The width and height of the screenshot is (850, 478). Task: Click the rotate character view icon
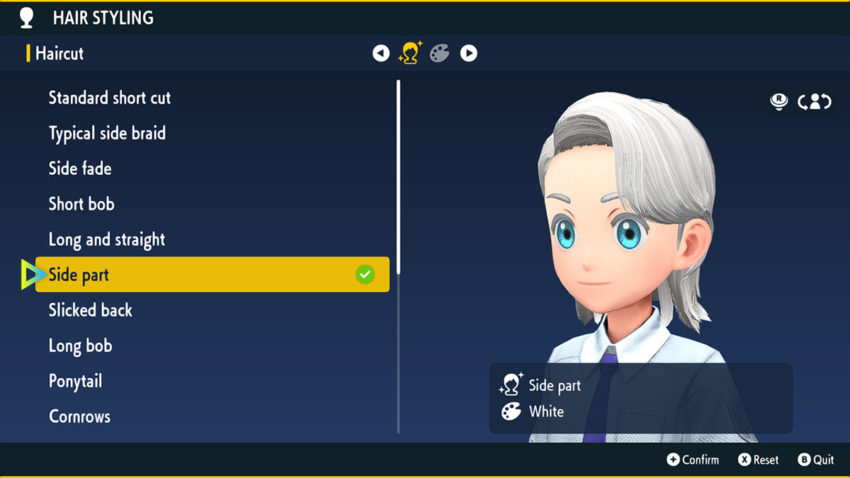coord(814,101)
